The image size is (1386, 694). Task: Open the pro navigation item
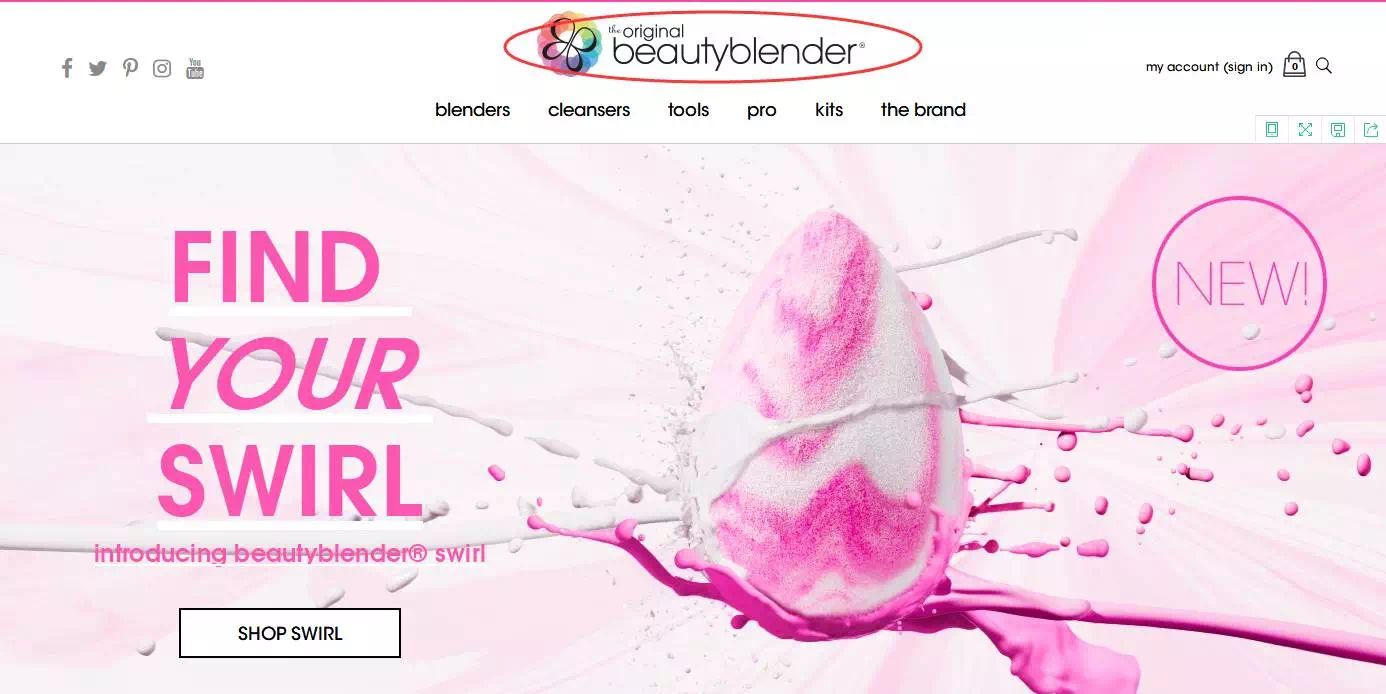(x=762, y=110)
